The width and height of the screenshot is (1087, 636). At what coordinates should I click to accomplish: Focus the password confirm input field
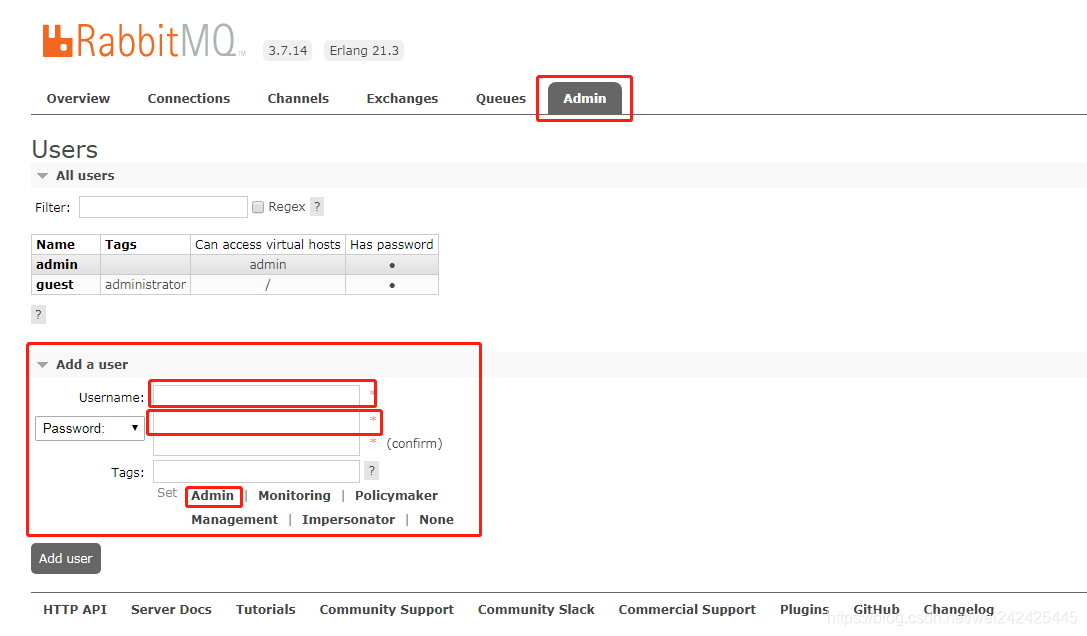[256, 445]
